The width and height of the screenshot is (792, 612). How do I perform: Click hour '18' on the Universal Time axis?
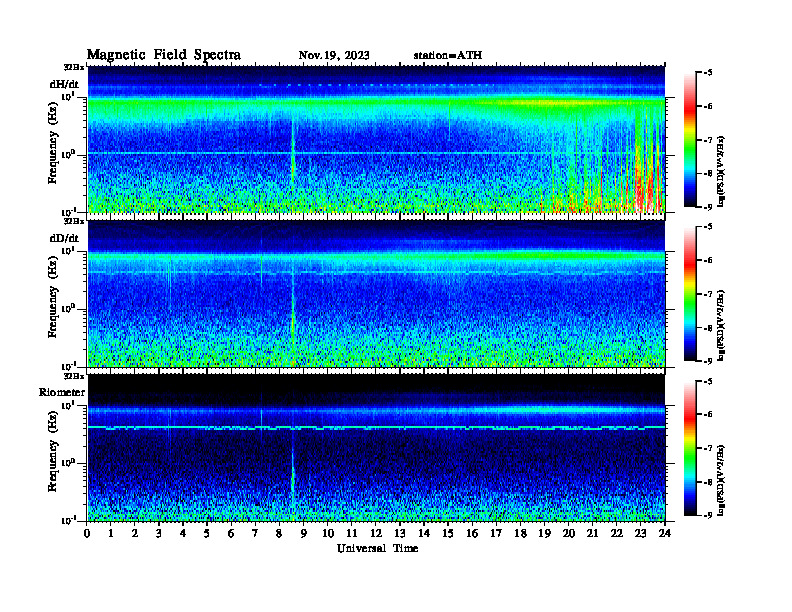(x=520, y=533)
